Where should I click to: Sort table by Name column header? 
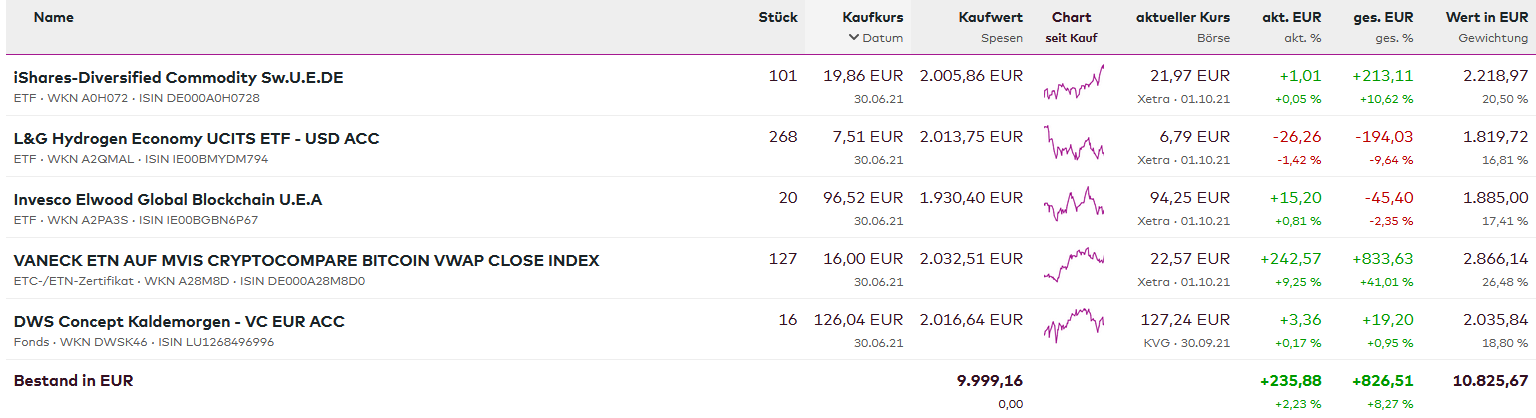click(x=53, y=18)
